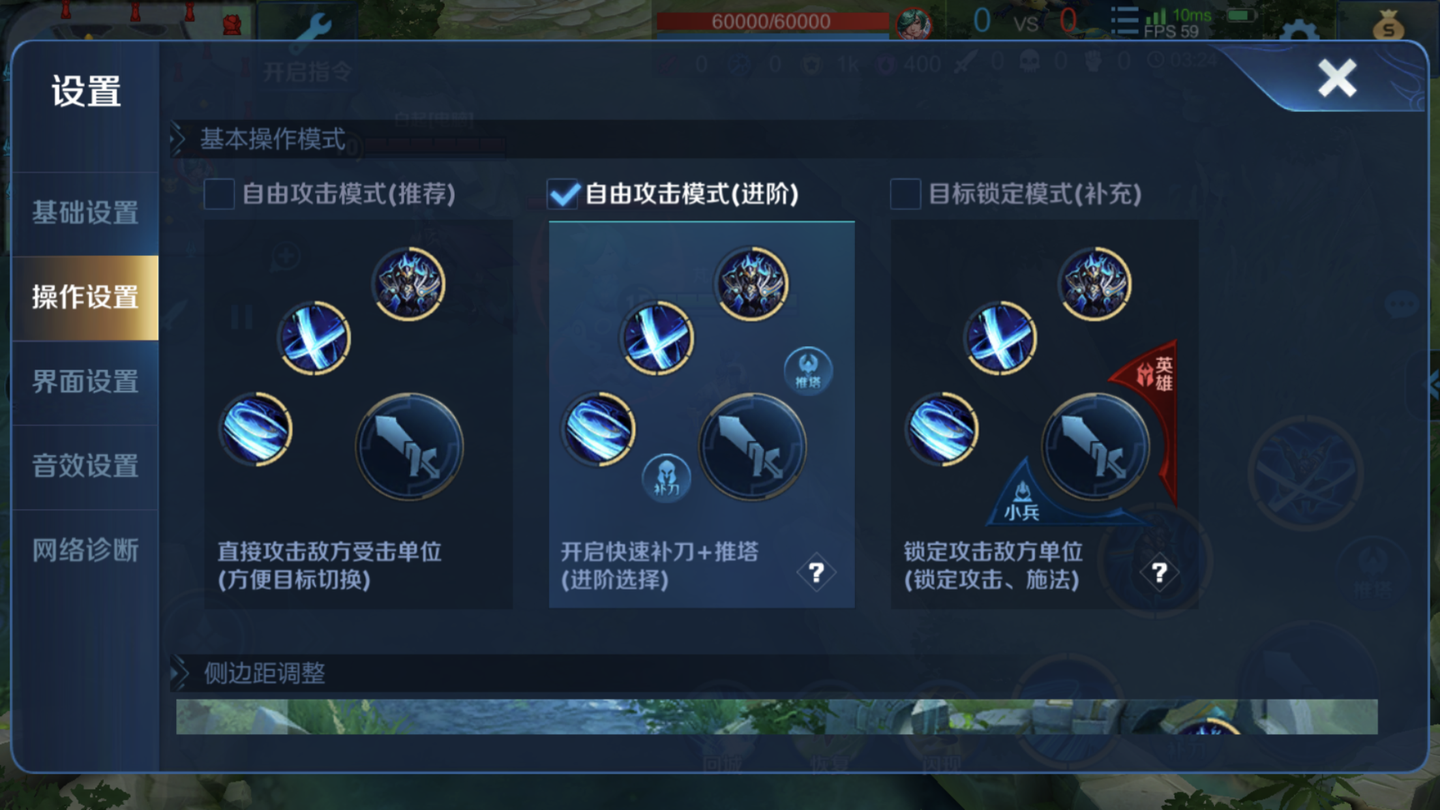Image resolution: width=1440 pixels, height=810 pixels.
Task: Tap sword attack button in 自由攻击模式(推荐) preview
Action: 410,446
